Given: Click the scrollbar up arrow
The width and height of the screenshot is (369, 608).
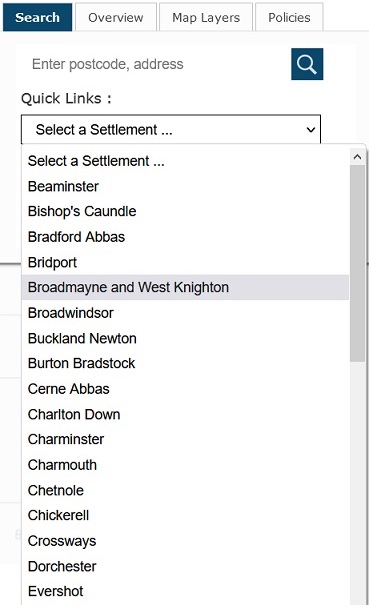Looking at the screenshot, I should 357,157.
